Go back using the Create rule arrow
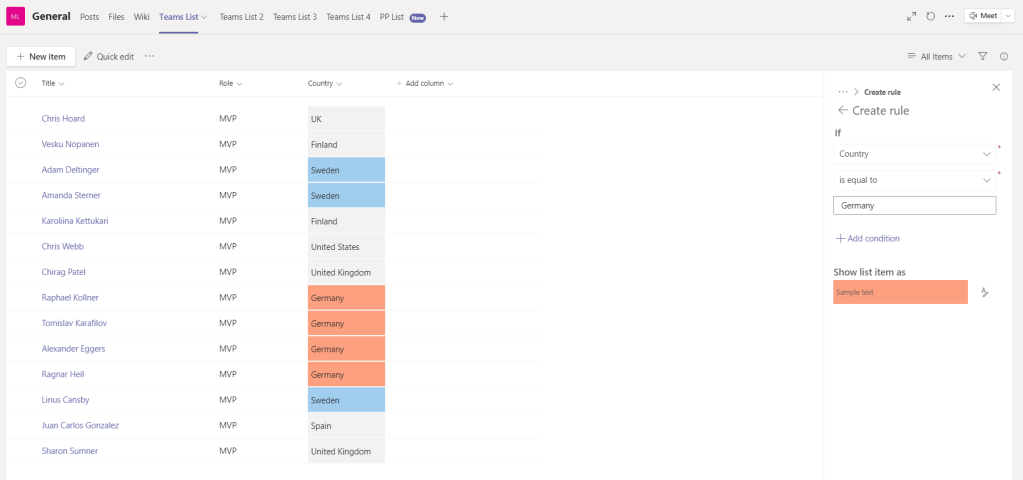Viewport: 1023px width, 480px height. click(x=843, y=110)
